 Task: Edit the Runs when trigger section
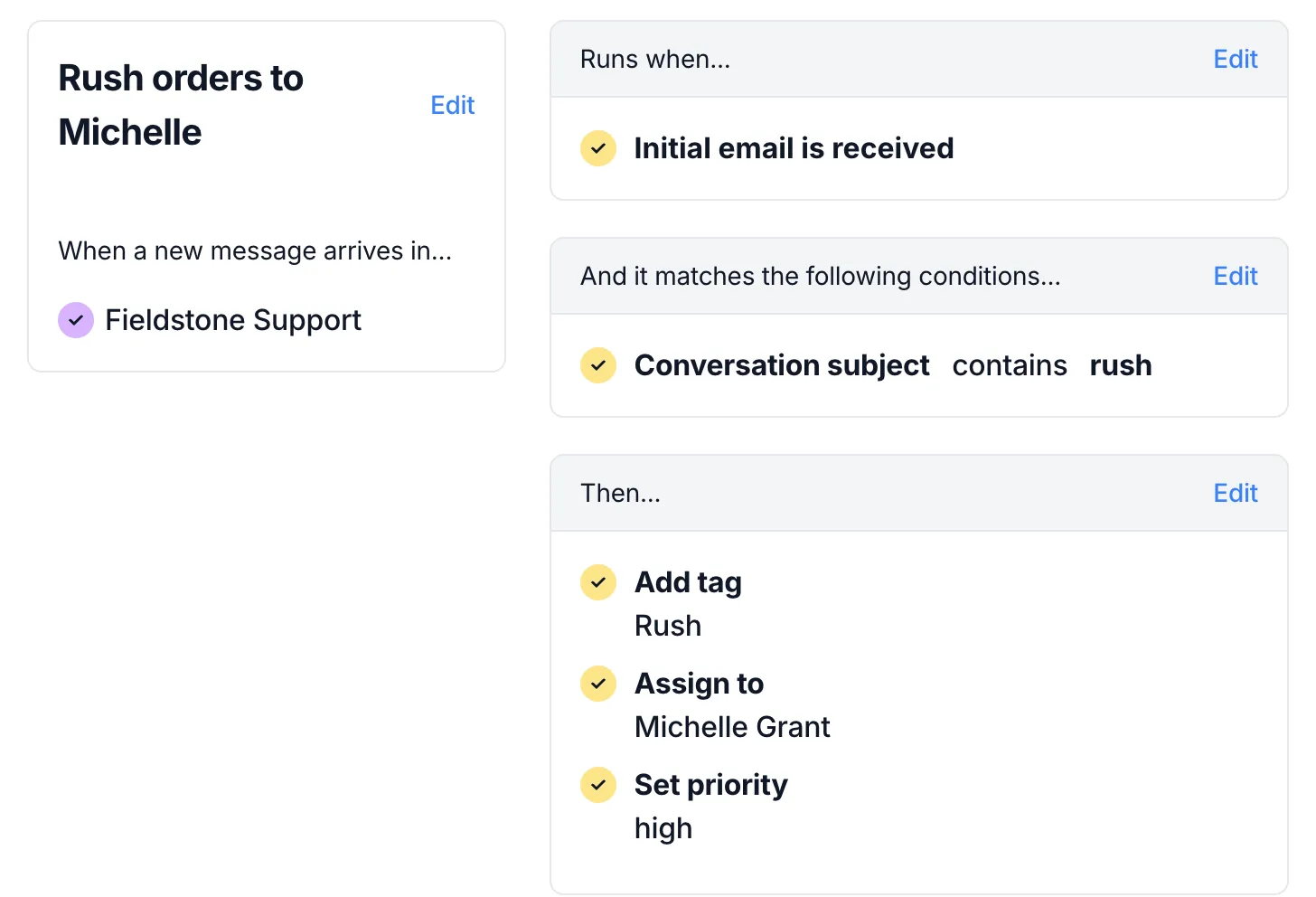[x=1236, y=59]
